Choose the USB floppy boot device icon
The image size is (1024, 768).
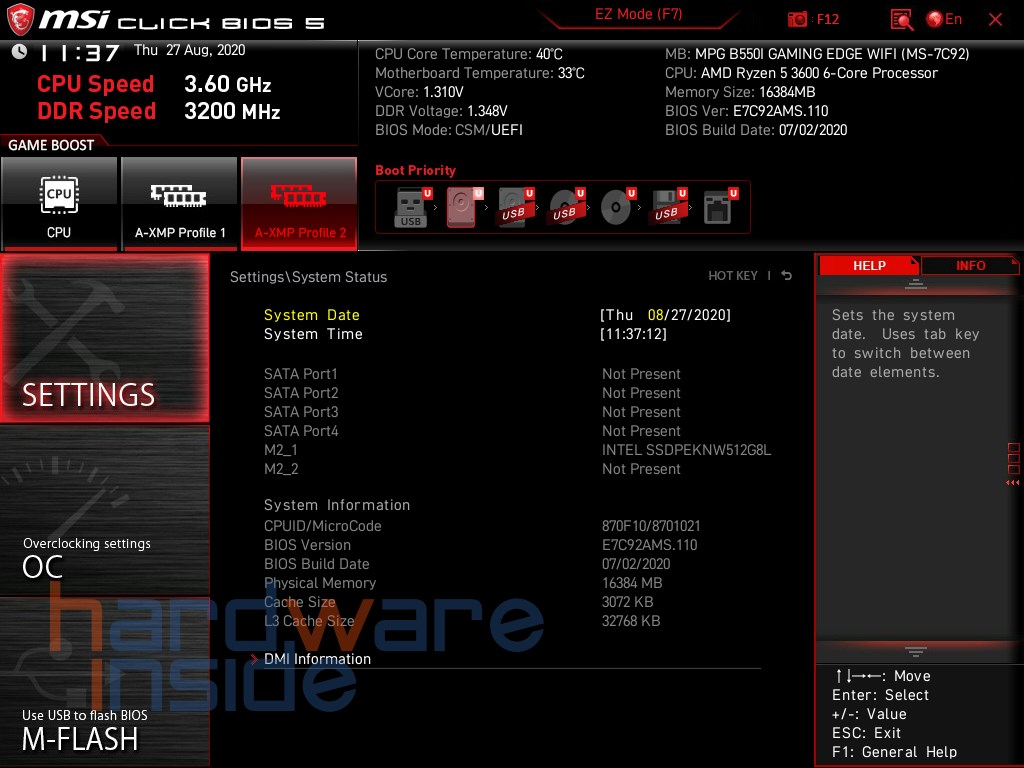[x=667, y=207]
